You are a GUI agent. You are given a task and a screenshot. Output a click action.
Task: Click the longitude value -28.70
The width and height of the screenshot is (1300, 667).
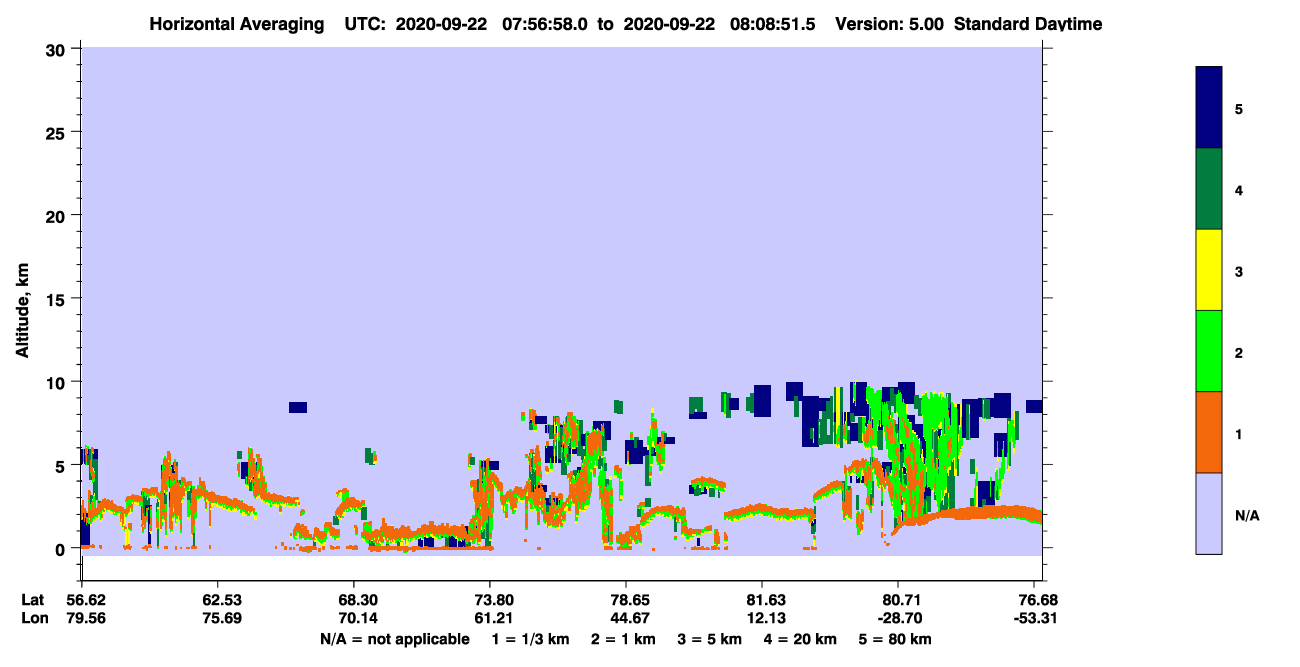point(899,618)
